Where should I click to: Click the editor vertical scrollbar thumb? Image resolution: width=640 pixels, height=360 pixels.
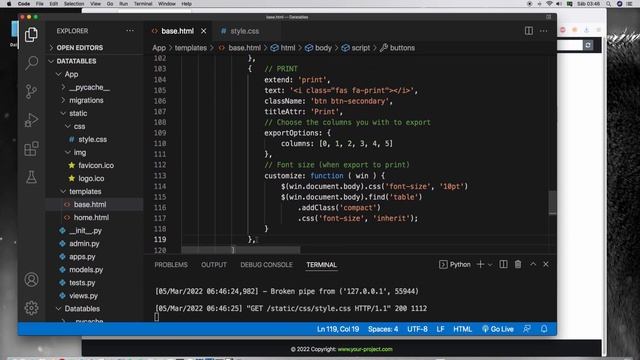[x=552, y=202]
